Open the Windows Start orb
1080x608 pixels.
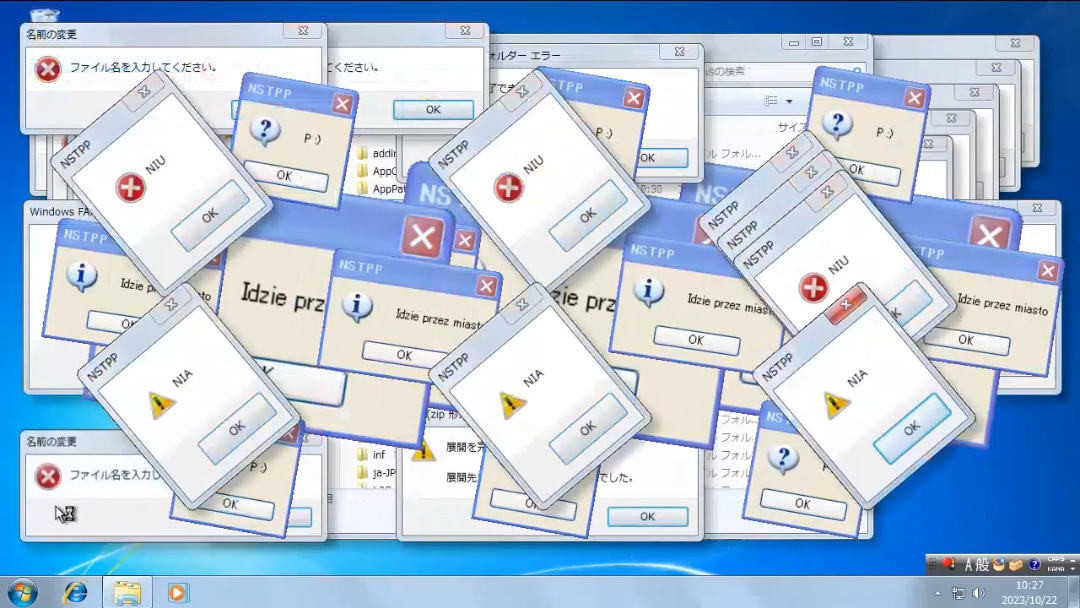click(23, 592)
